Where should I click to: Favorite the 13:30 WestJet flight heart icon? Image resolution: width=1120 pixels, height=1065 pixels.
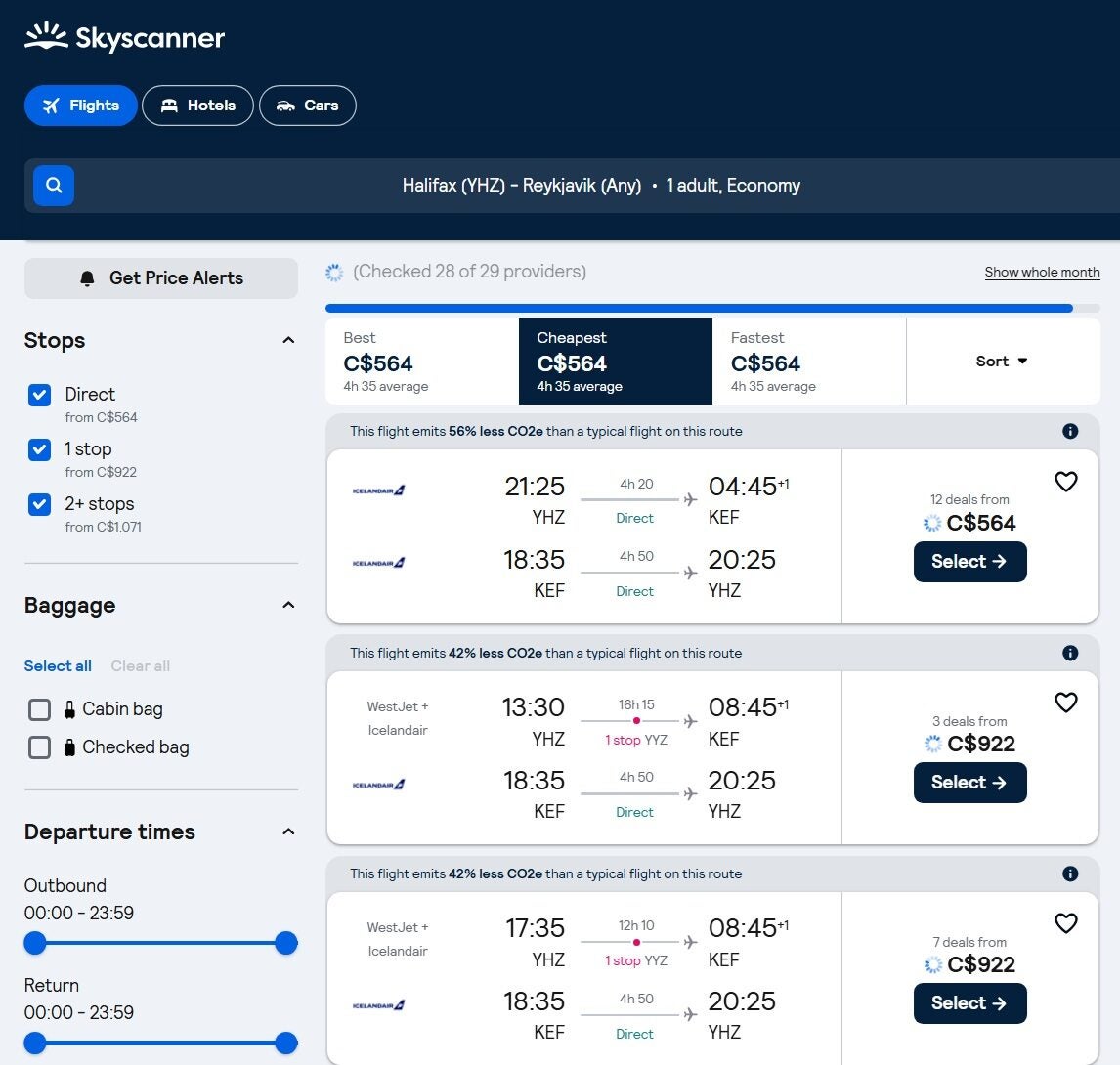click(1065, 703)
